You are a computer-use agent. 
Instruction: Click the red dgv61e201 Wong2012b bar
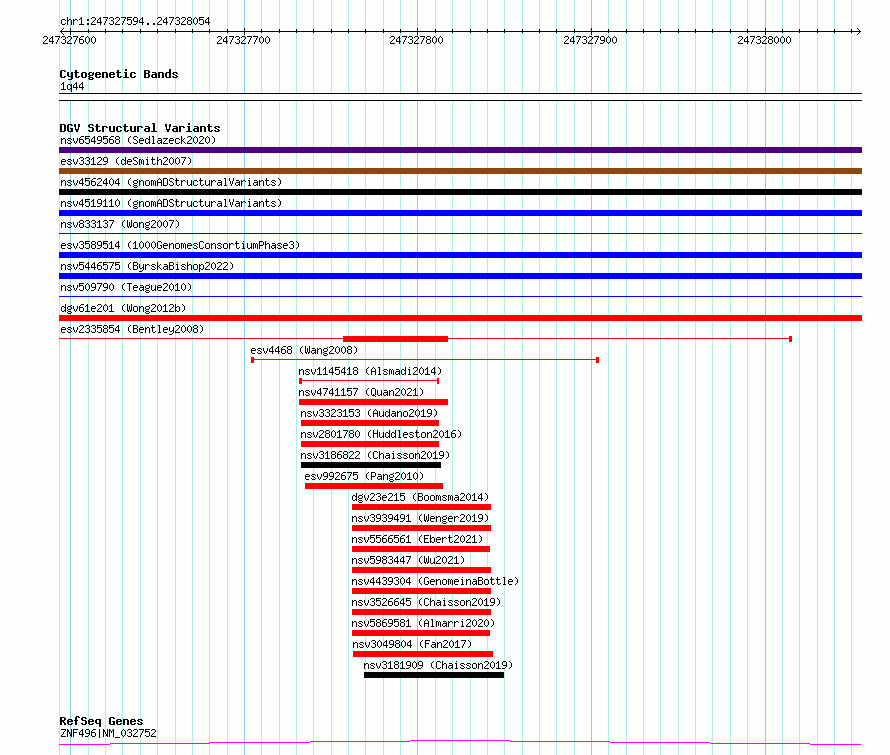click(460, 318)
